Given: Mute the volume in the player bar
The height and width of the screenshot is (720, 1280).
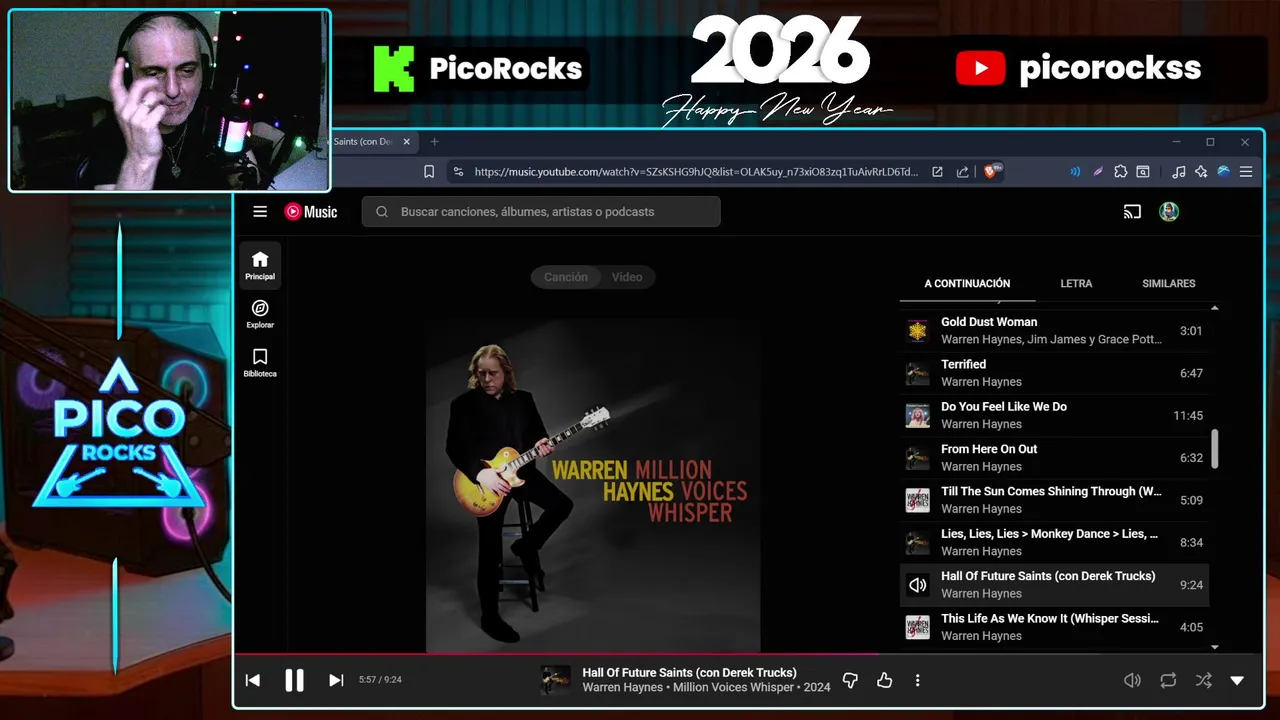Looking at the screenshot, I should (1132, 680).
